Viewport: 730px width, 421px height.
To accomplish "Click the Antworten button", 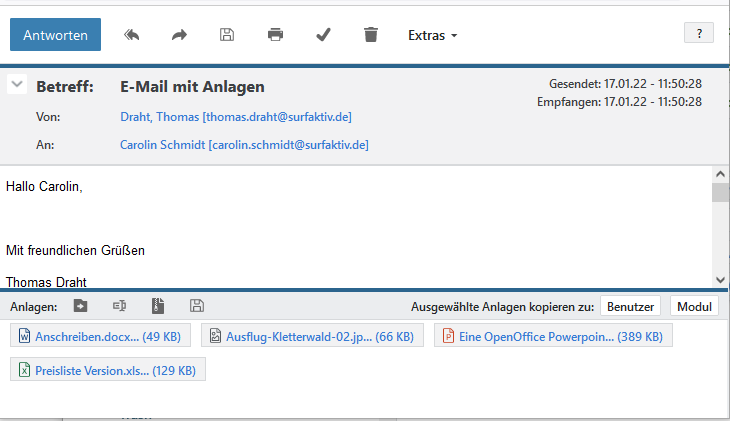I will 55,35.
